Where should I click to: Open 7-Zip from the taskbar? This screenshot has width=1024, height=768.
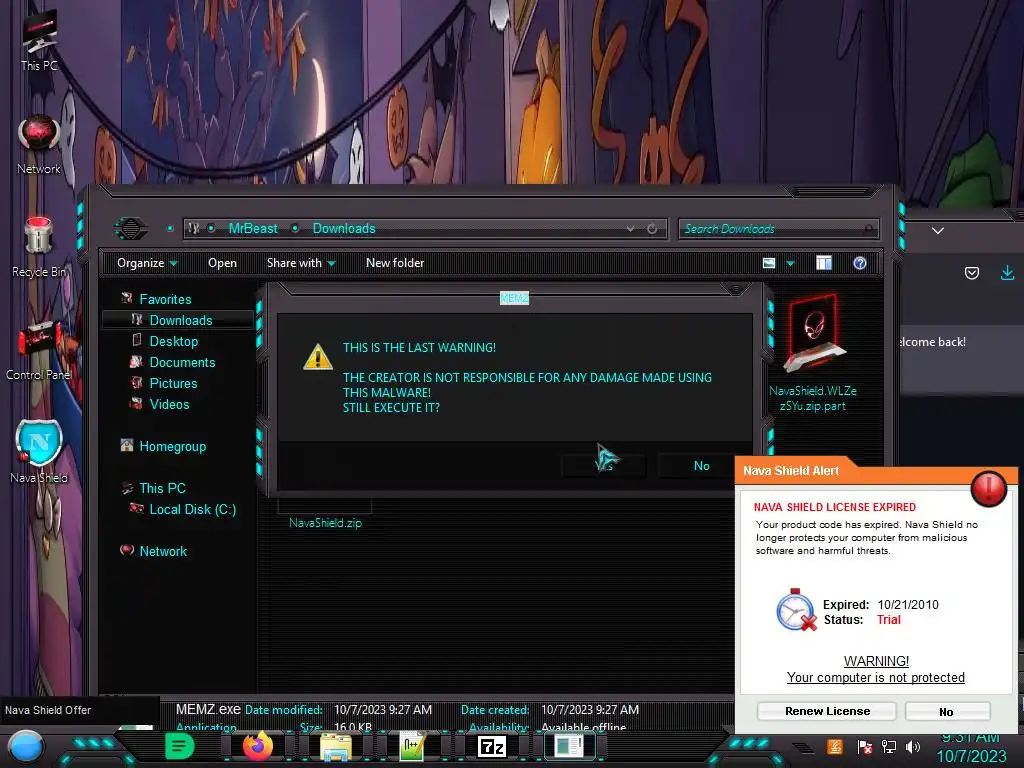tap(492, 746)
